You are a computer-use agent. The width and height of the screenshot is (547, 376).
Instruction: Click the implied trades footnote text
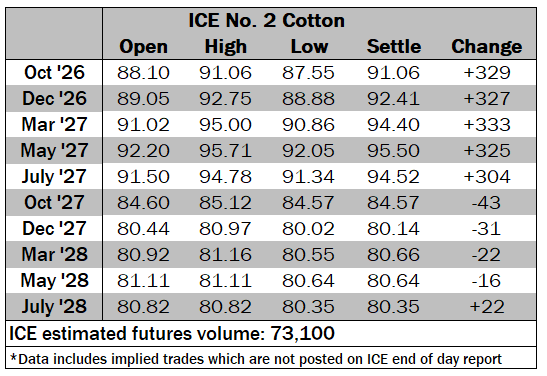point(256,359)
